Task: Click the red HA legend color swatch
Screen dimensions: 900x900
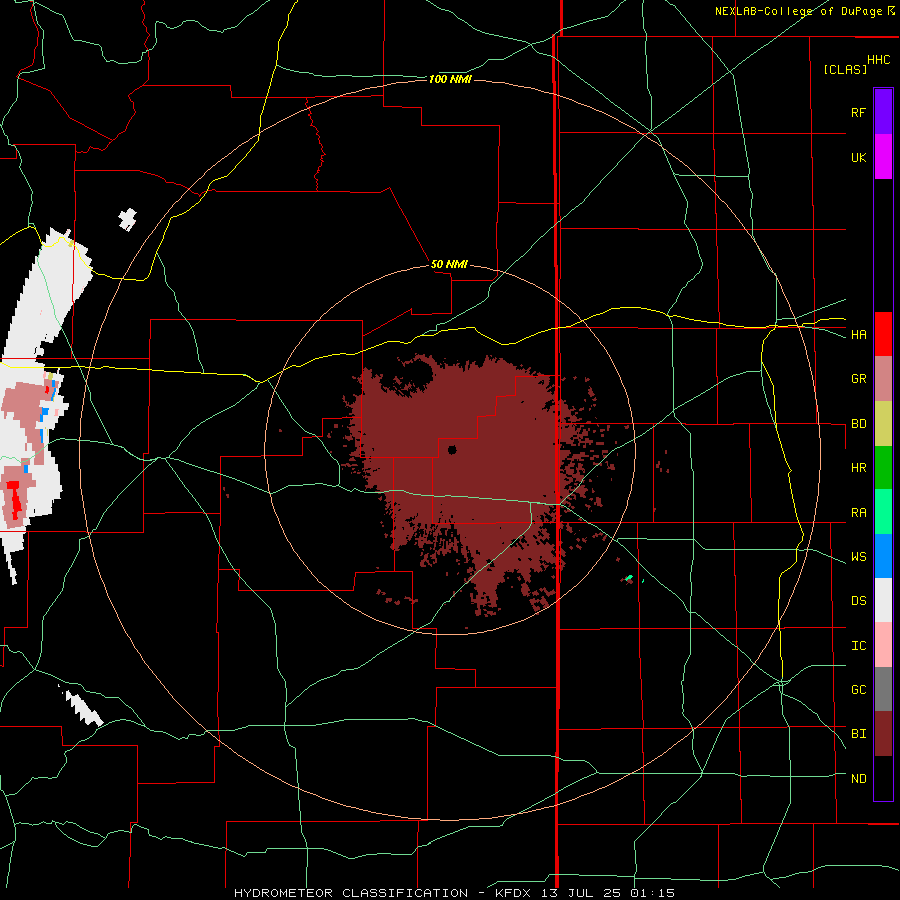Action: (x=883, y=334)
